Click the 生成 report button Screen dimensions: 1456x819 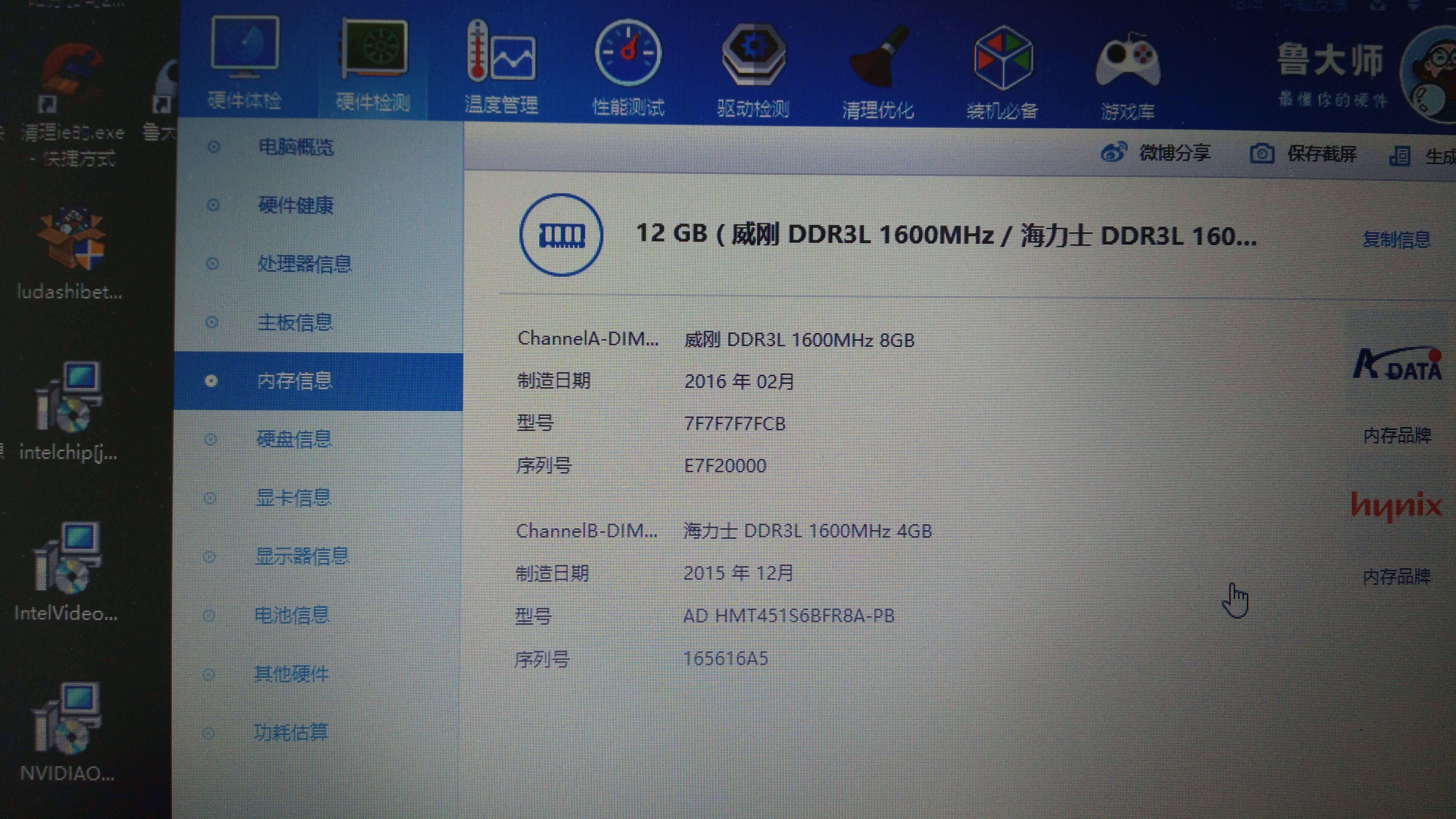point(1423,156)
